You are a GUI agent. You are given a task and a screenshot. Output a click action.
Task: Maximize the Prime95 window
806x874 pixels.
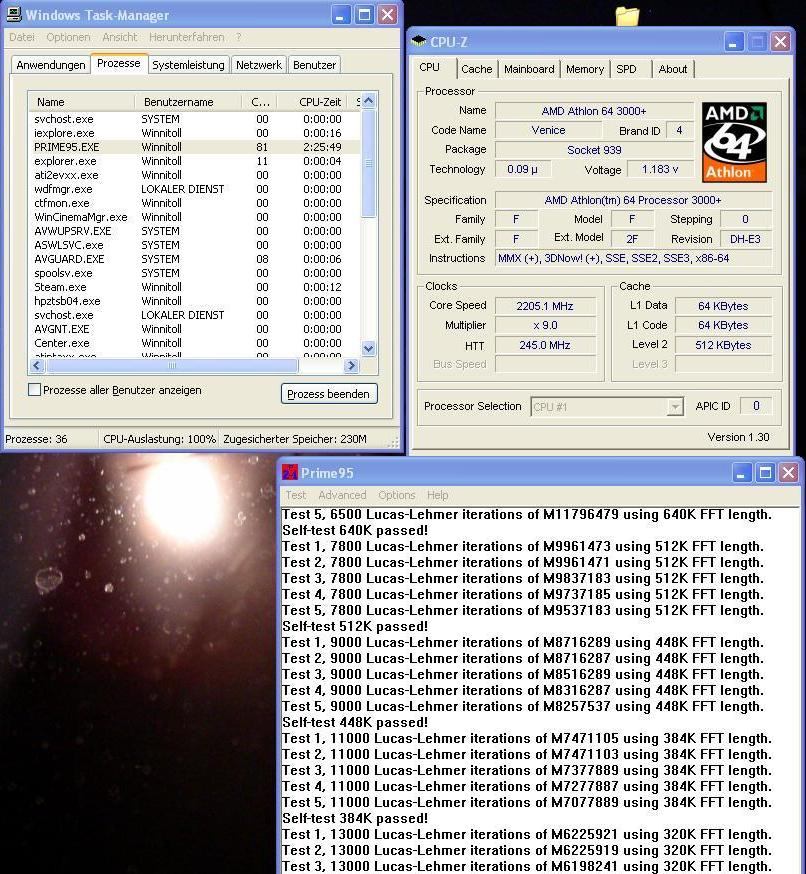[x=765, y=473]
